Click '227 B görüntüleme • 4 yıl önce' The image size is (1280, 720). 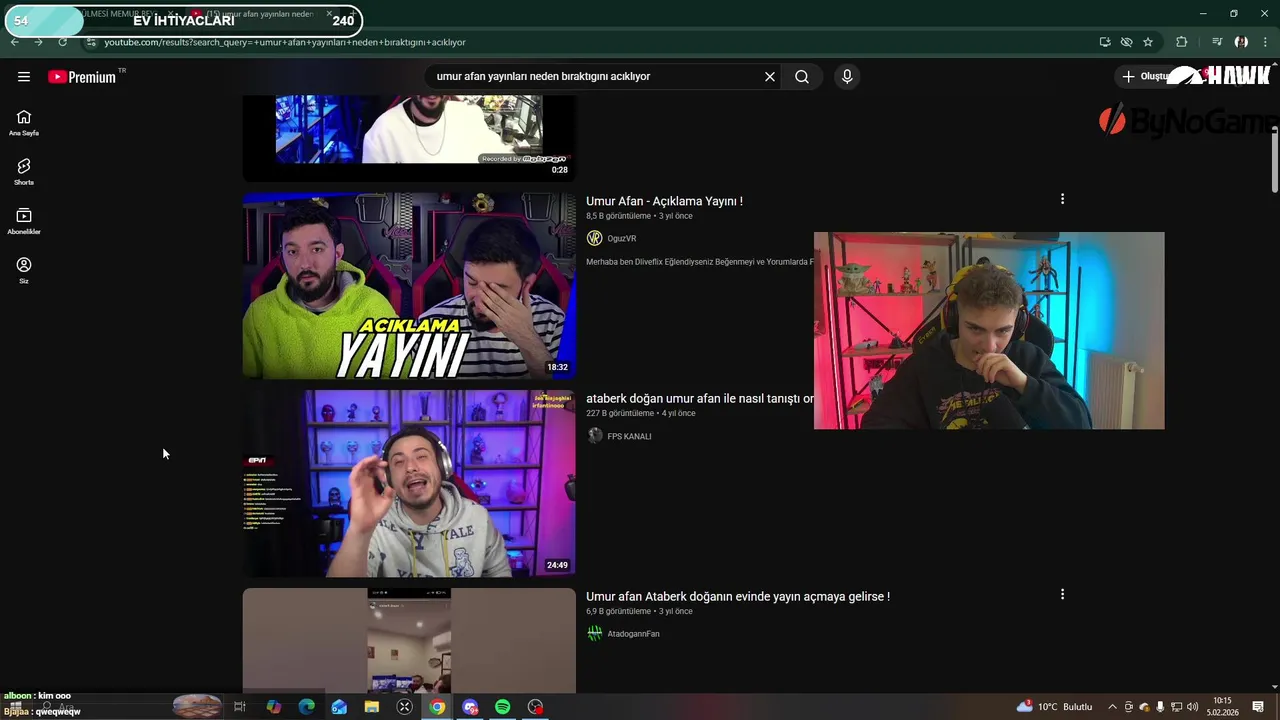pyautogui.click(x=640, y=414)
